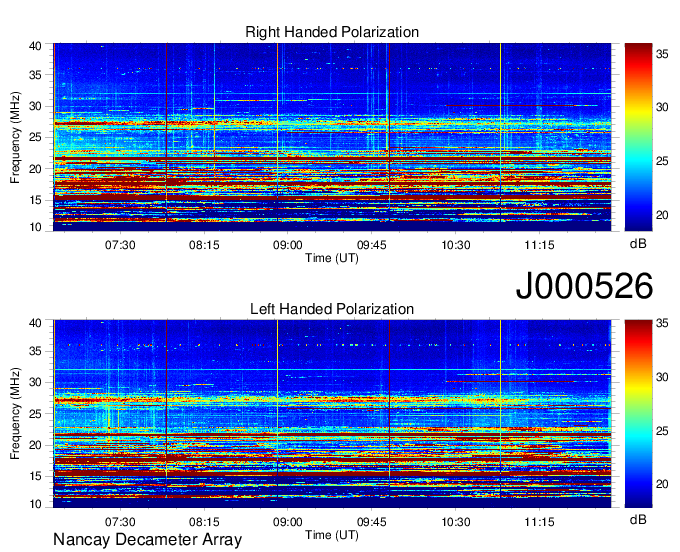Click the 20 value on bottom colorbar
The image size is (680, 552).
pos(662,484)
